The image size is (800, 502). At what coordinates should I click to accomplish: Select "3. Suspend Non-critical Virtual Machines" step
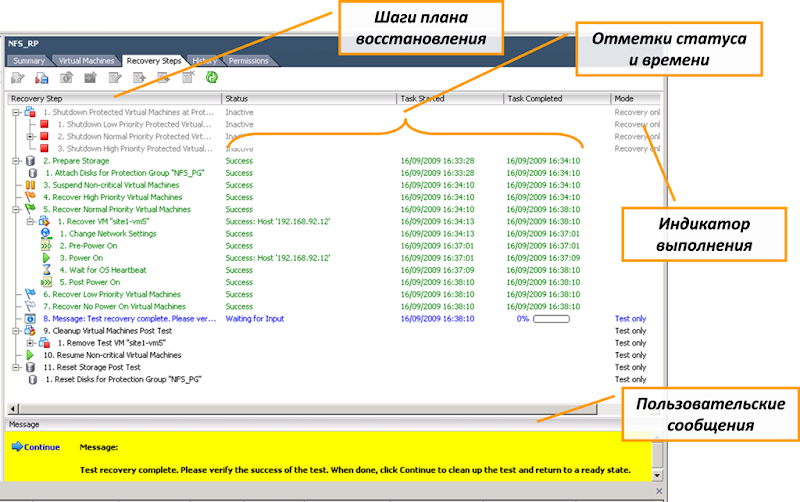tap(111, 185)
